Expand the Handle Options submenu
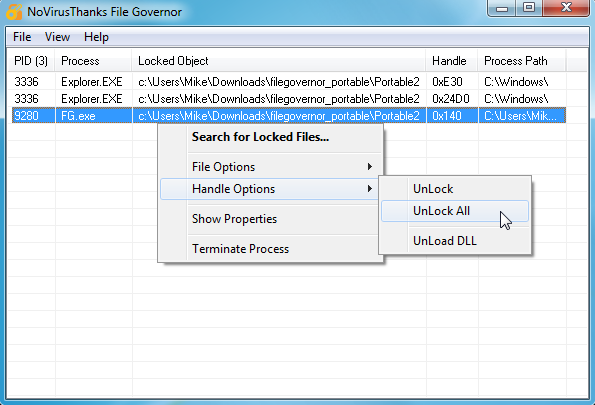The image size is (595, 405). coord(270,189)
